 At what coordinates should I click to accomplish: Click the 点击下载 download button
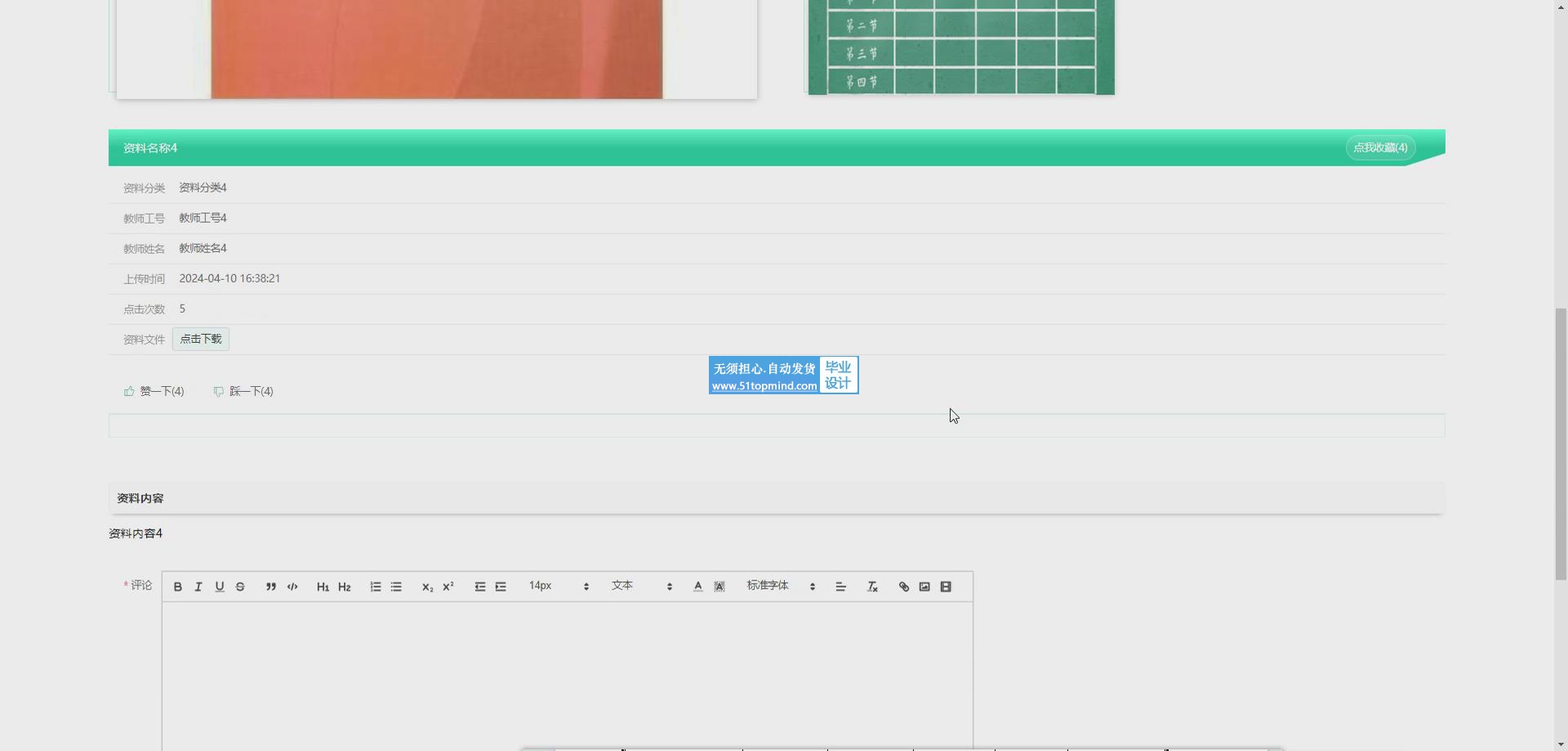(201, 339)
